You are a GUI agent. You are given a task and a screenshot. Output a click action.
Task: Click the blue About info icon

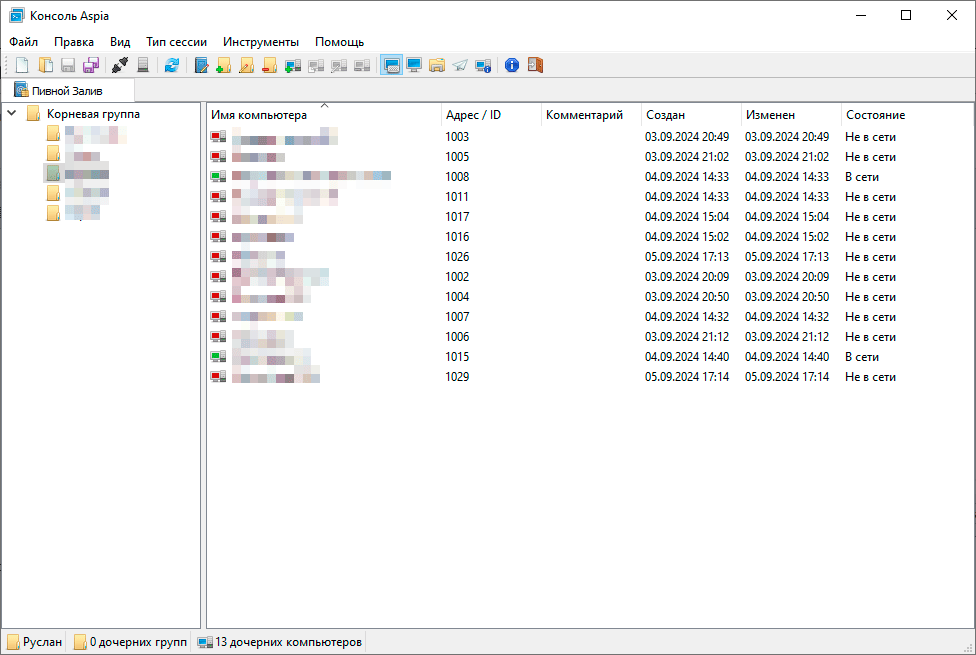[x=512, y=66]
